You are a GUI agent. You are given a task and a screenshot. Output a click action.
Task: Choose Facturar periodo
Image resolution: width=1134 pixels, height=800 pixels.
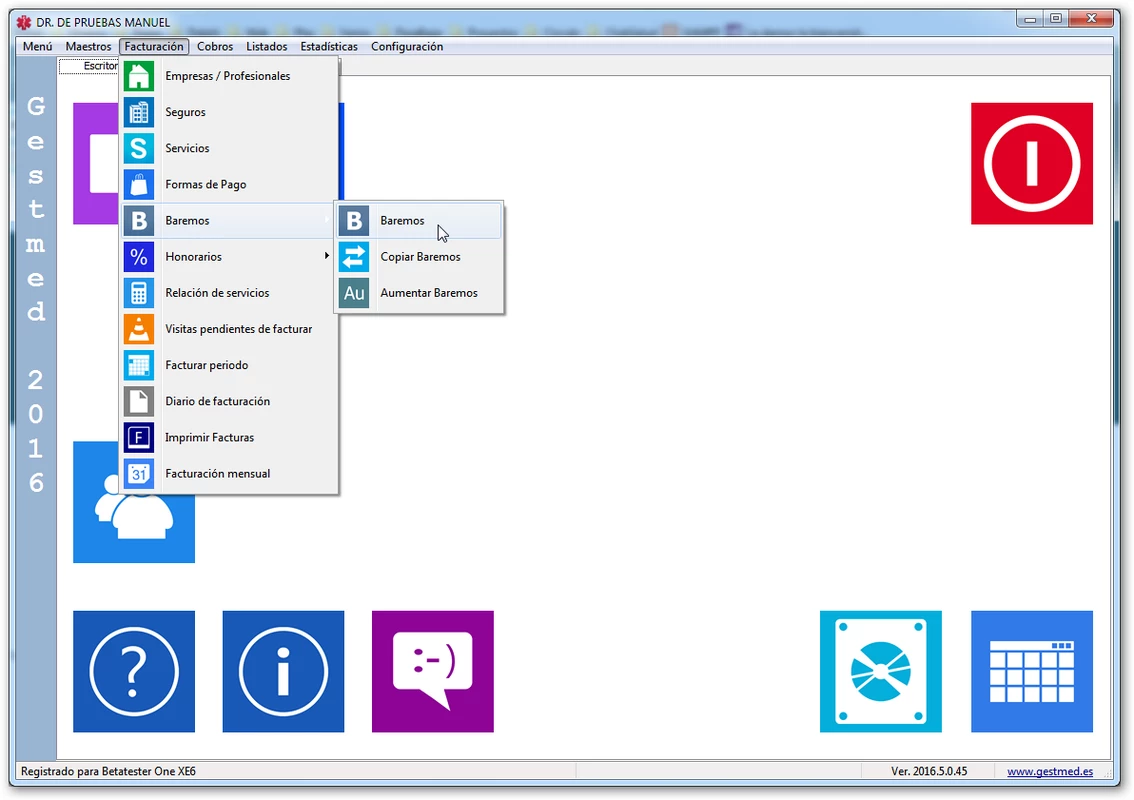pyautogui.click(x=229, y=365)
